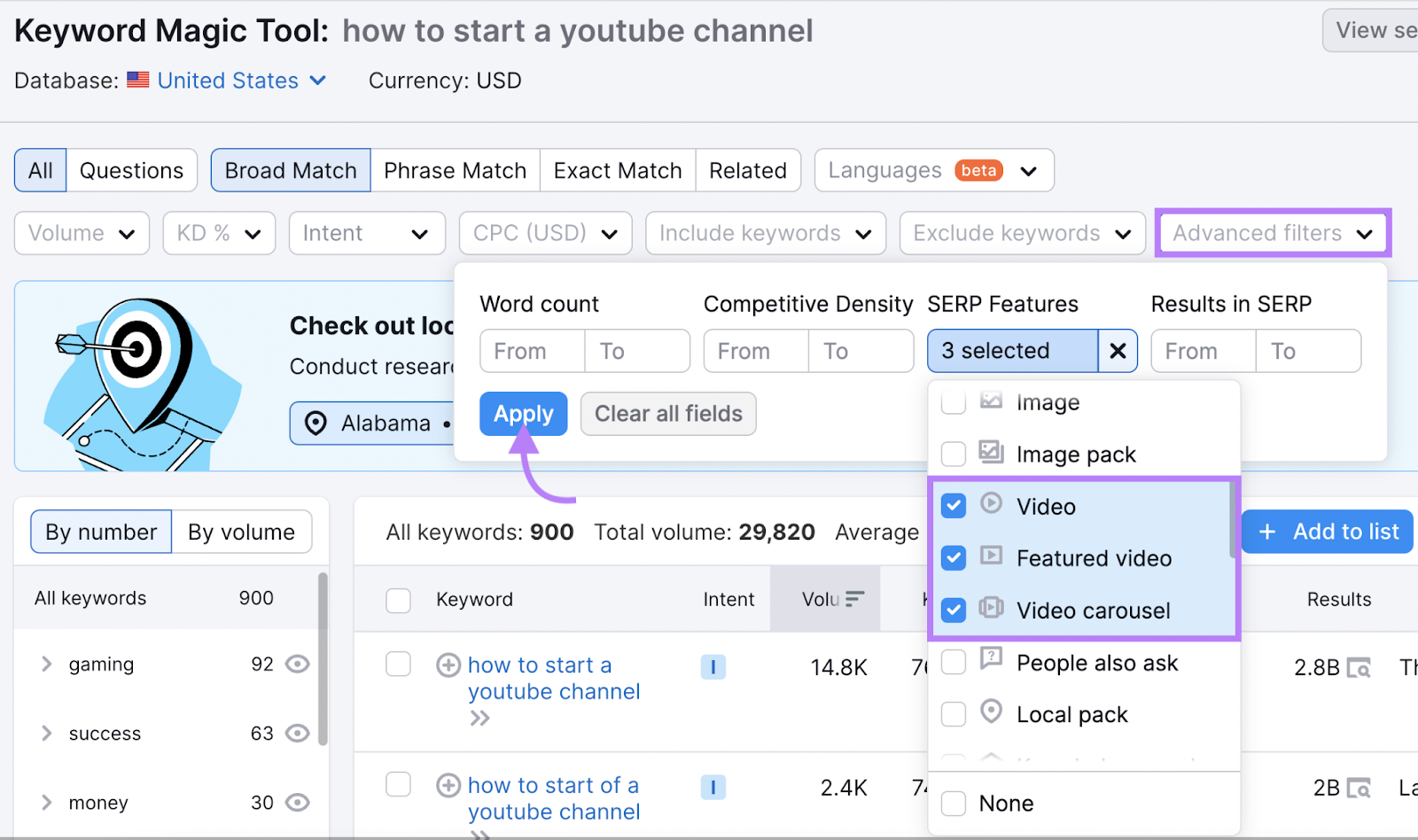Collapse the Advanced filters dropdown
This screenshot has height=840, width=1418.
[1273, 233]
